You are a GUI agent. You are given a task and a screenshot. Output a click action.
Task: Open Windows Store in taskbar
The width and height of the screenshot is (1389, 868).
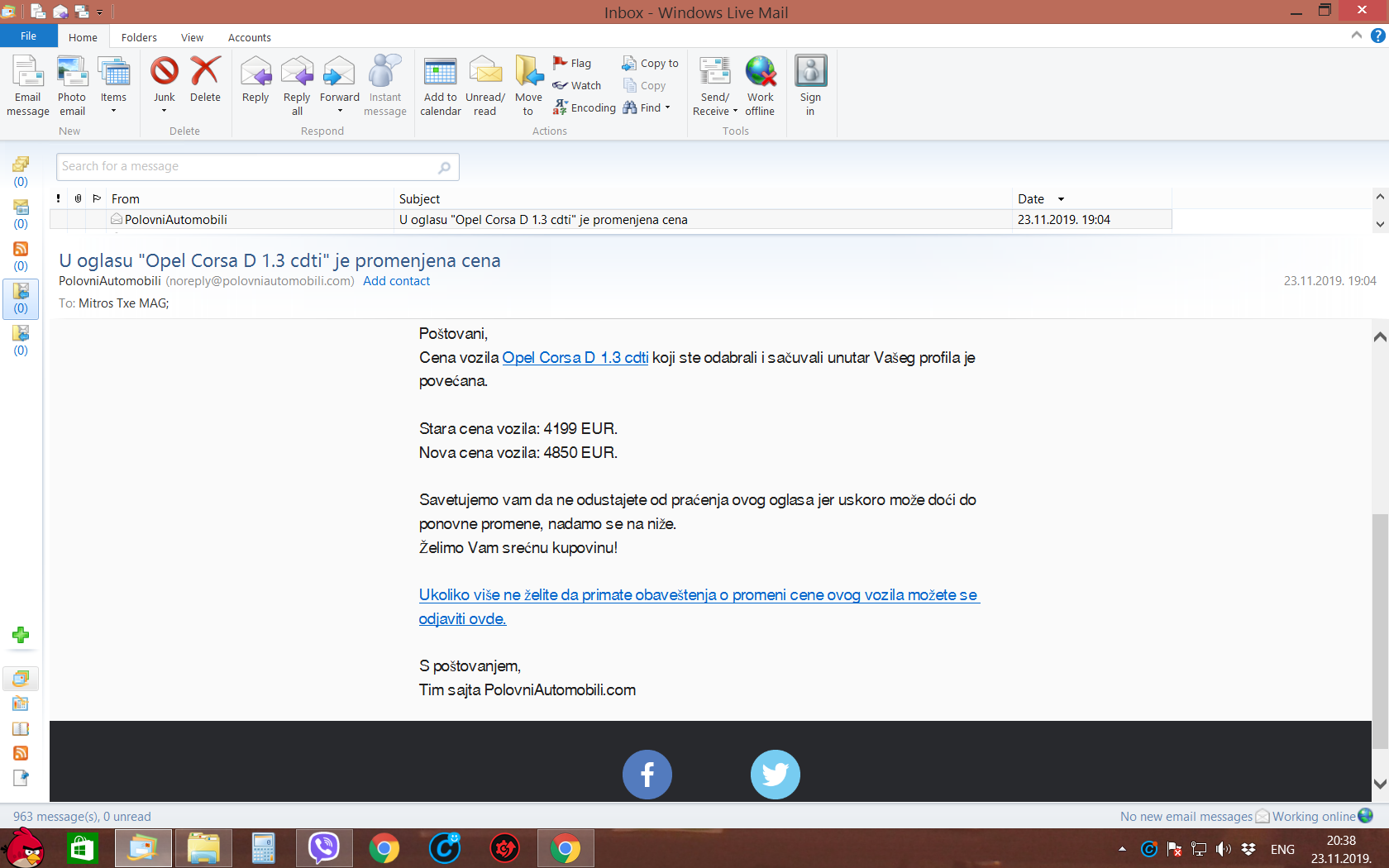(x=83, y=848)
